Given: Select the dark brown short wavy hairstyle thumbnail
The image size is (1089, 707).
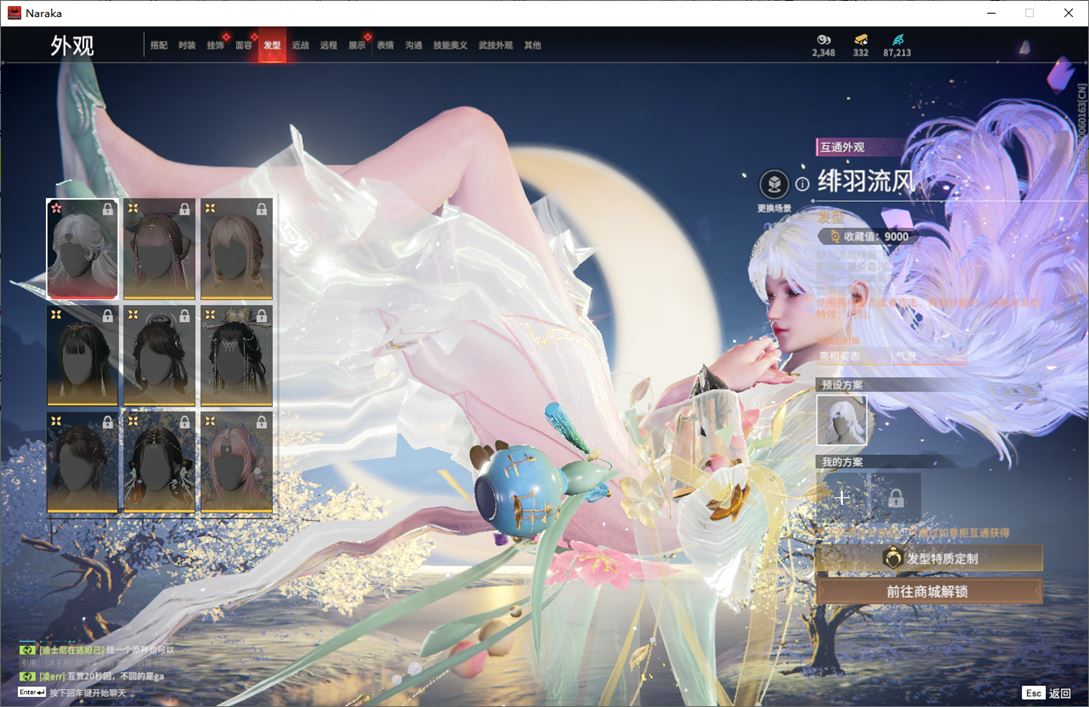Looking at the screenshot, I should [82, 463].
